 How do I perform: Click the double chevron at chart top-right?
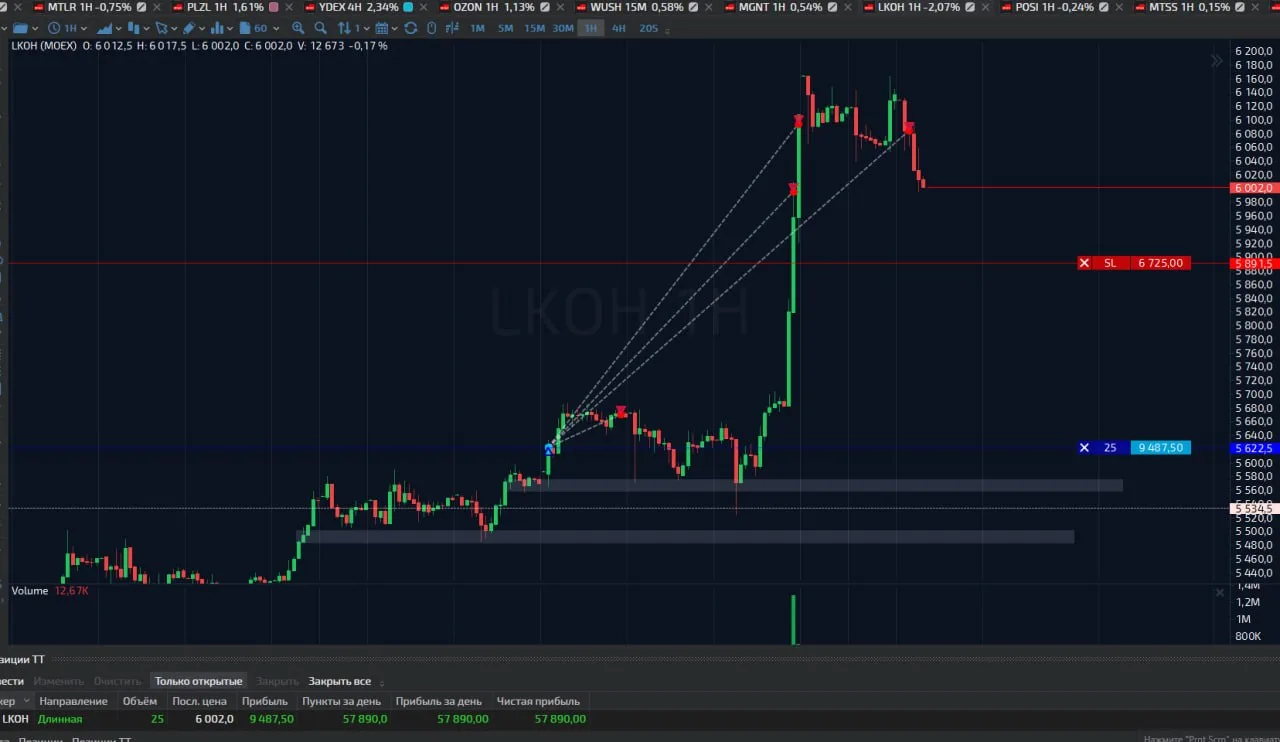1217,61
